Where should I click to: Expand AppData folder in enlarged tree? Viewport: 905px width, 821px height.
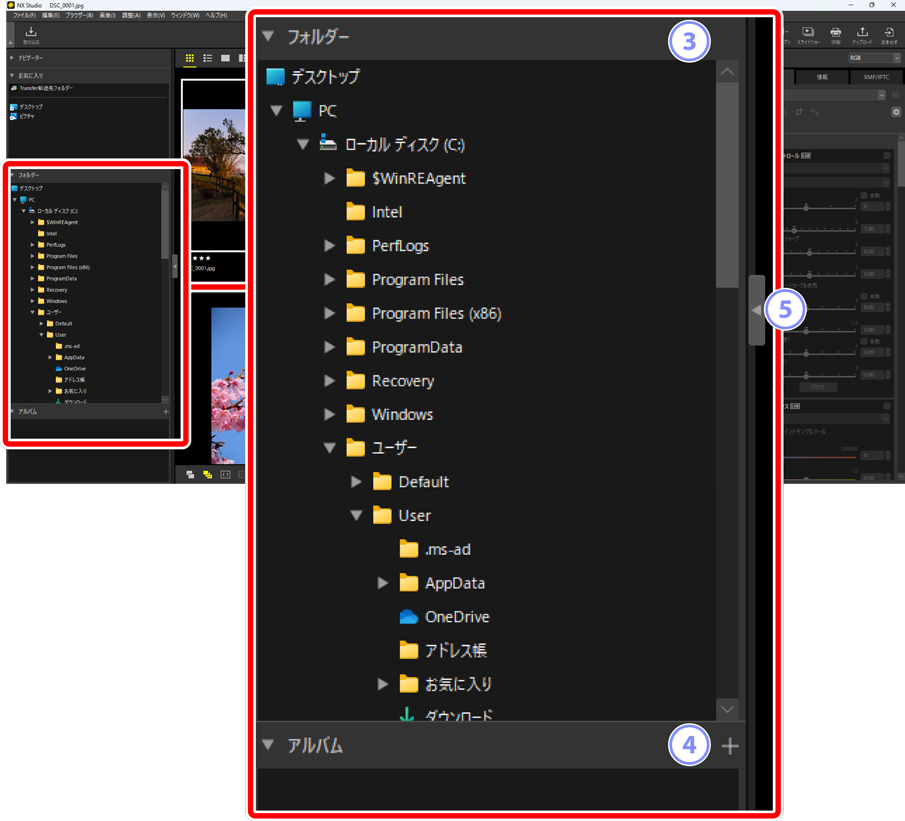pyautogui.click(x=383, y=583)
